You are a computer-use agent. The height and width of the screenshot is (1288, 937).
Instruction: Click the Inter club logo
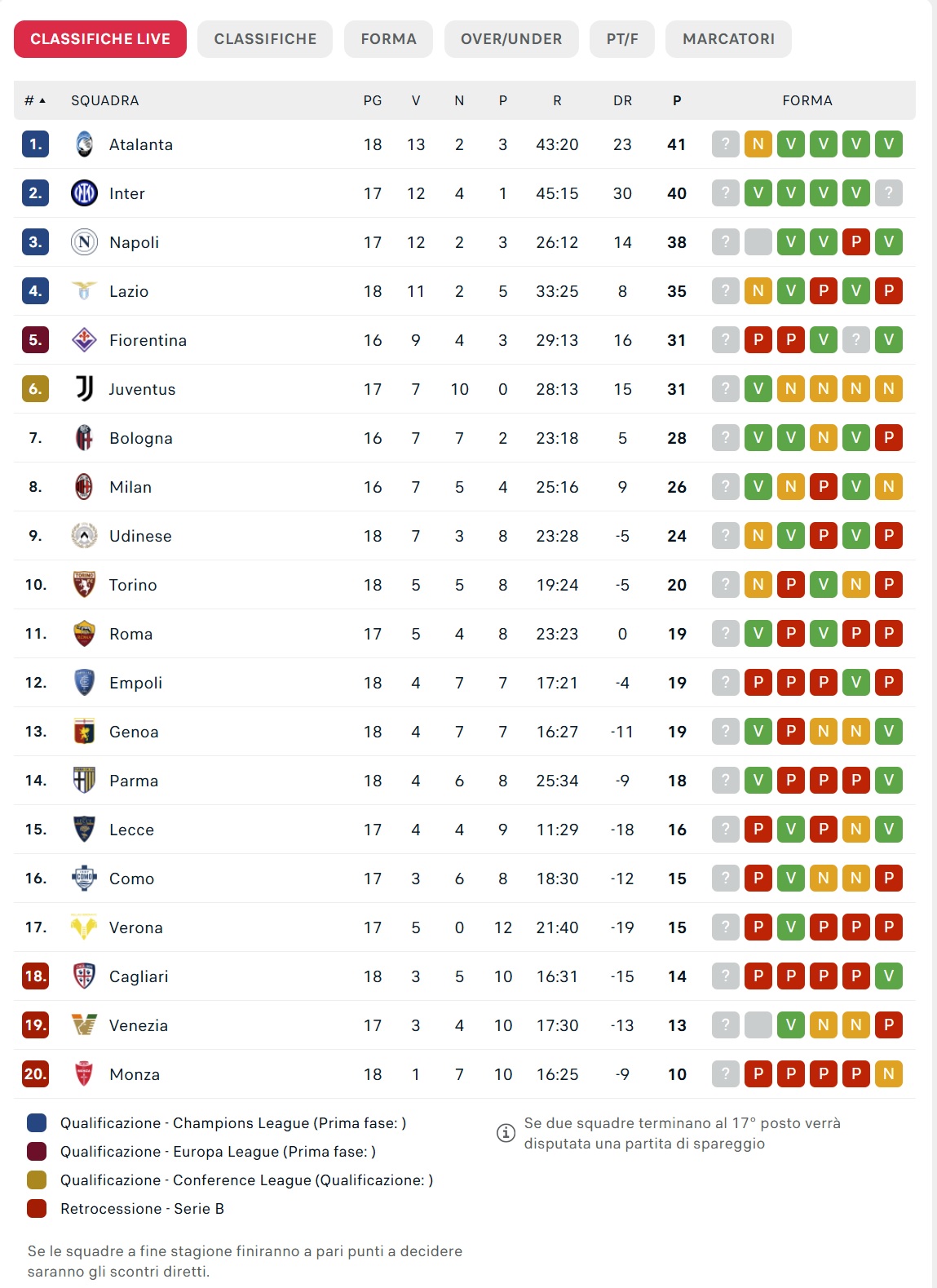pos(84,193)
